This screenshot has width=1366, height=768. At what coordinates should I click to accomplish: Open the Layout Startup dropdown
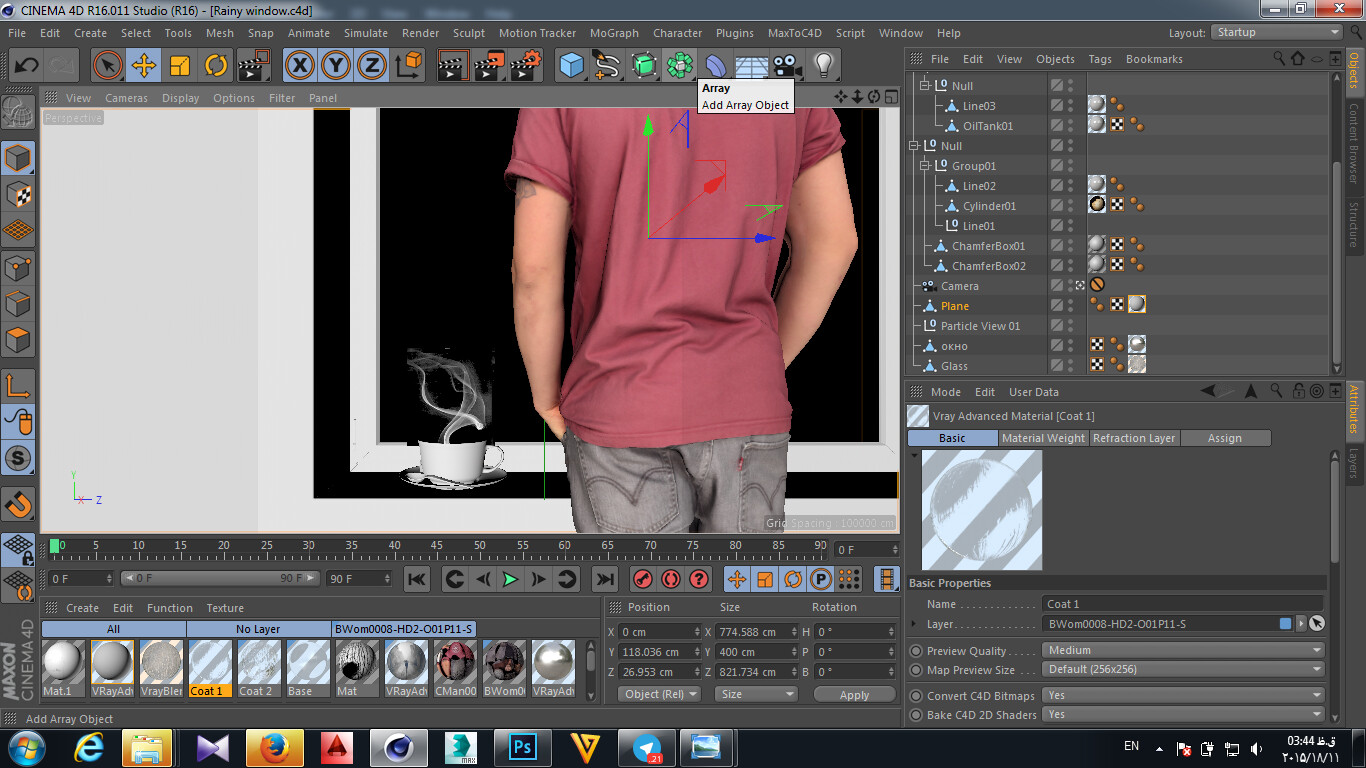tap(1276, 32)
